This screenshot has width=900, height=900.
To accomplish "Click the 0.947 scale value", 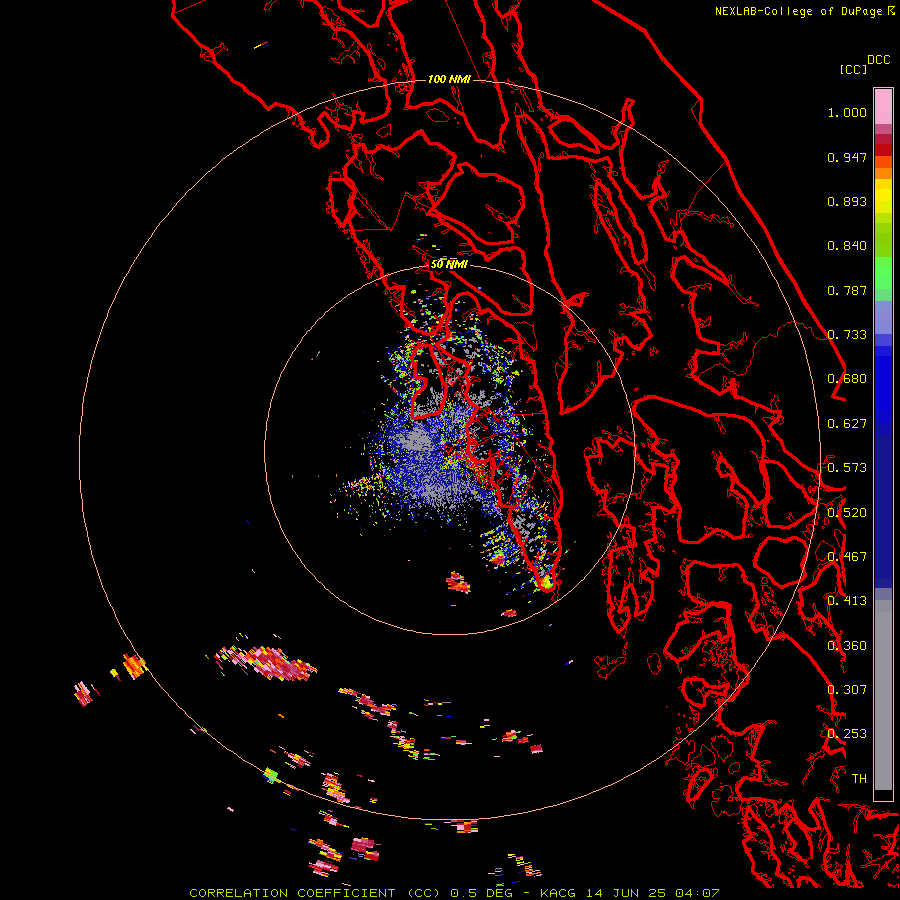I will click(x=847, y=157).
